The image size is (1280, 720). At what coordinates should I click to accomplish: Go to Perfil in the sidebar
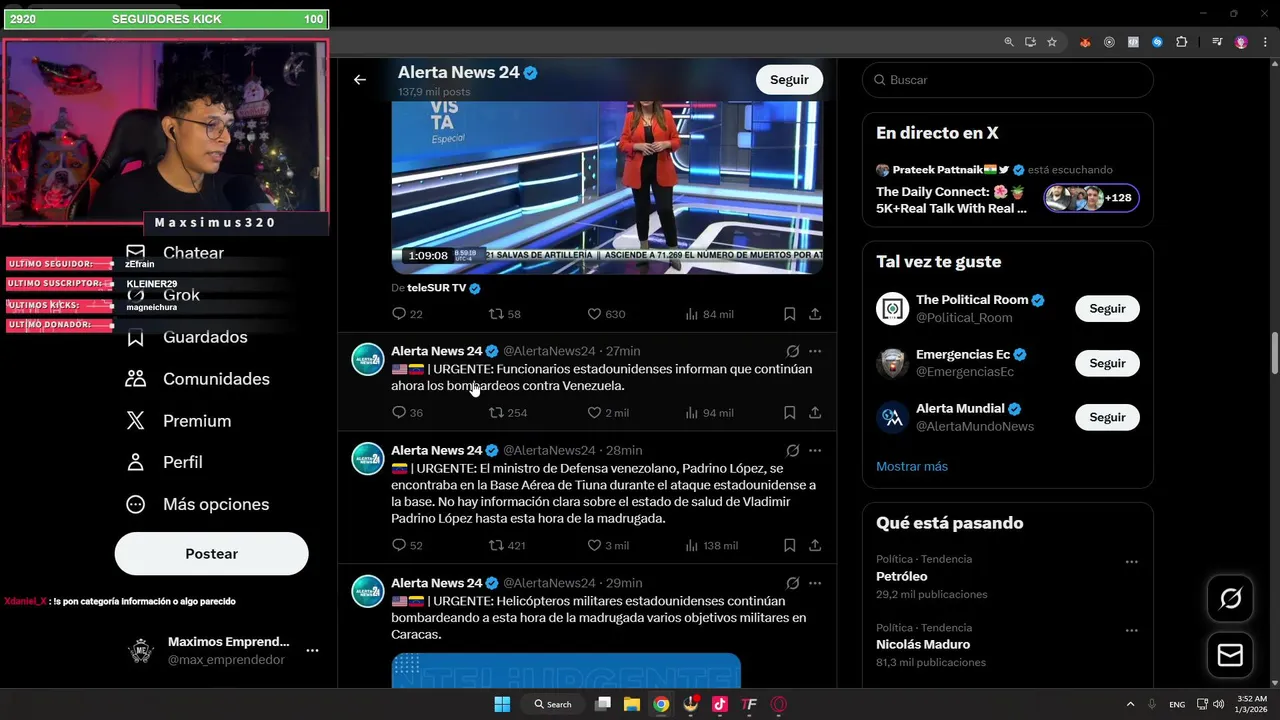coord(165,462)
